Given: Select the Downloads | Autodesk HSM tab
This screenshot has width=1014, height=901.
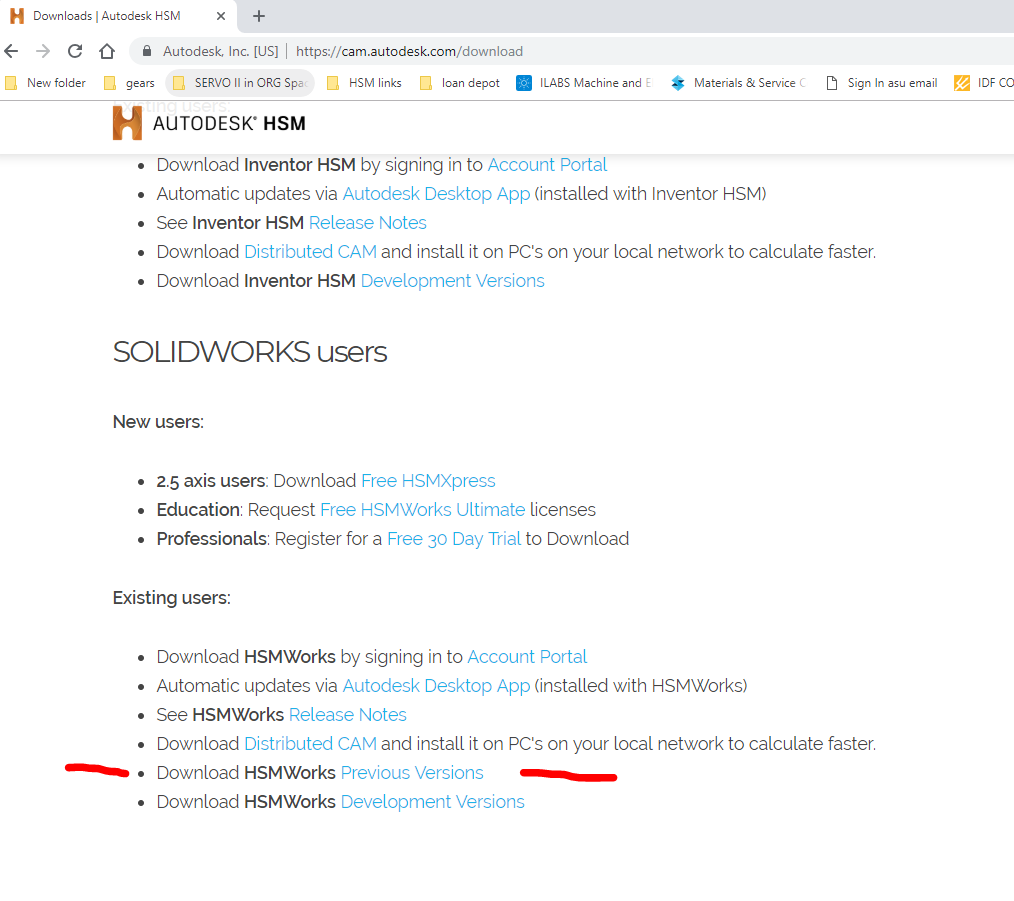Looking at the screenshot, I should (x=118, y=16).
